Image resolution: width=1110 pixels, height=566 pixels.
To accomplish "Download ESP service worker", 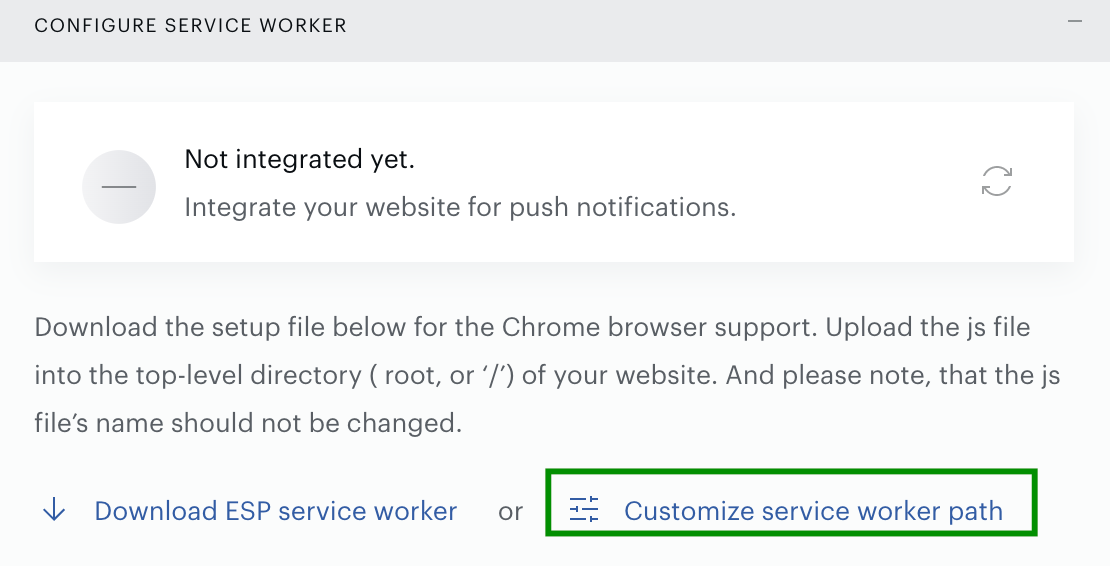I will click(275, 511).
